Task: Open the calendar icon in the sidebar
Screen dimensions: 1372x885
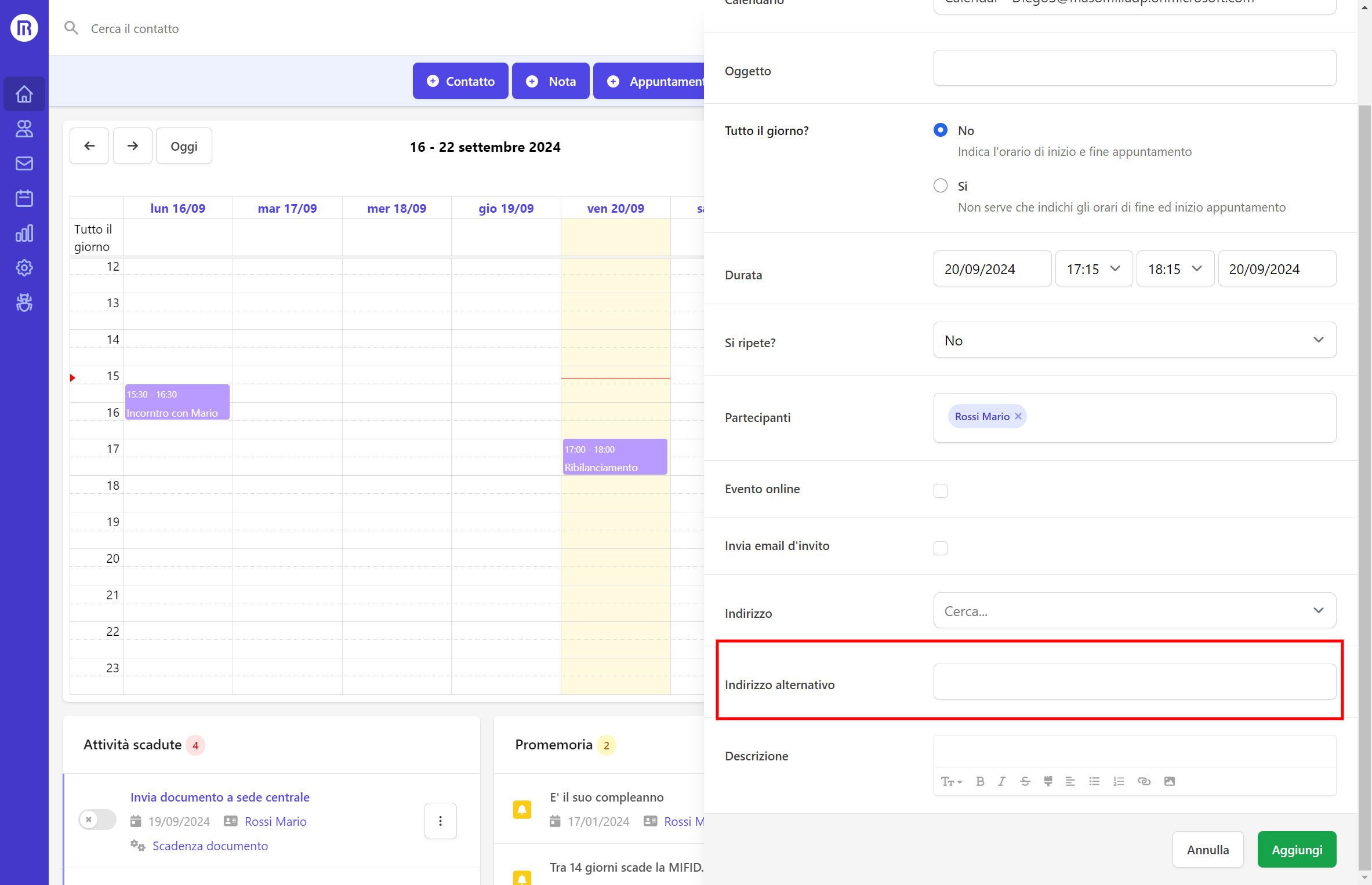Action: (24, 198)
